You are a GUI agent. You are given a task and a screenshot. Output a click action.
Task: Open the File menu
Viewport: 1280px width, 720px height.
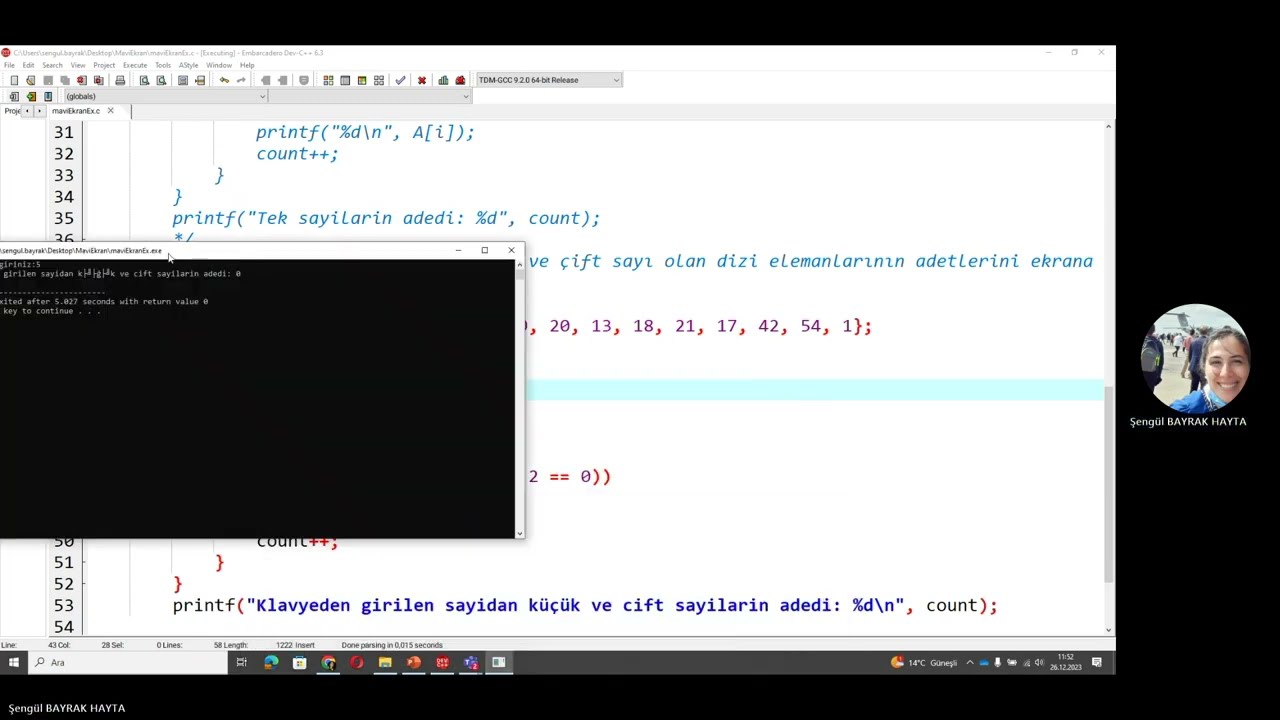pyautogui.click(x=9, y=65)
